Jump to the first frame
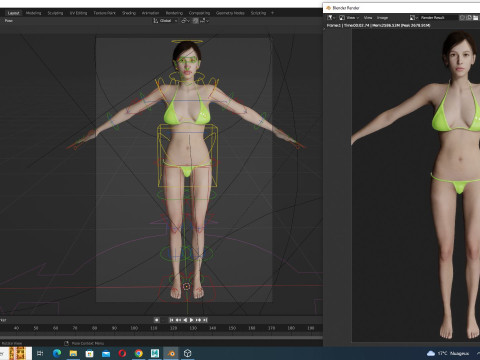The image size is (480, 360). [x=171, y=320]
